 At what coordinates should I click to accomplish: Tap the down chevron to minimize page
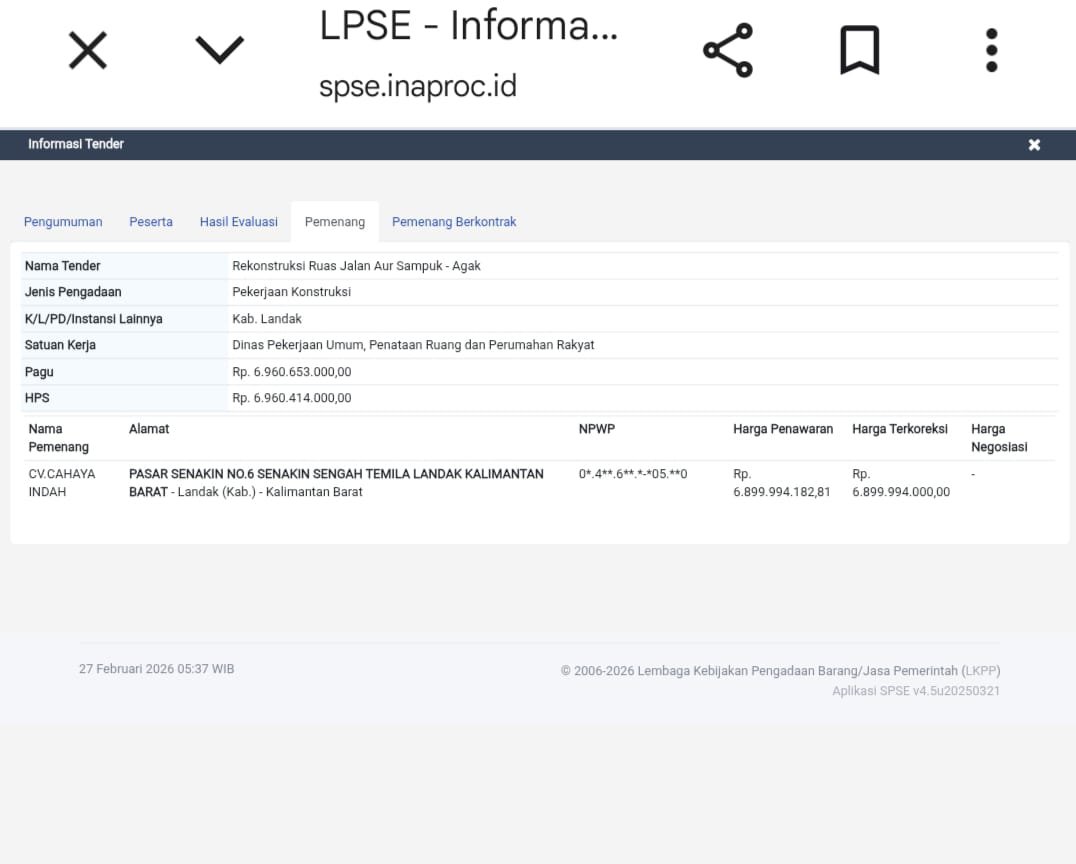point(220,50)
